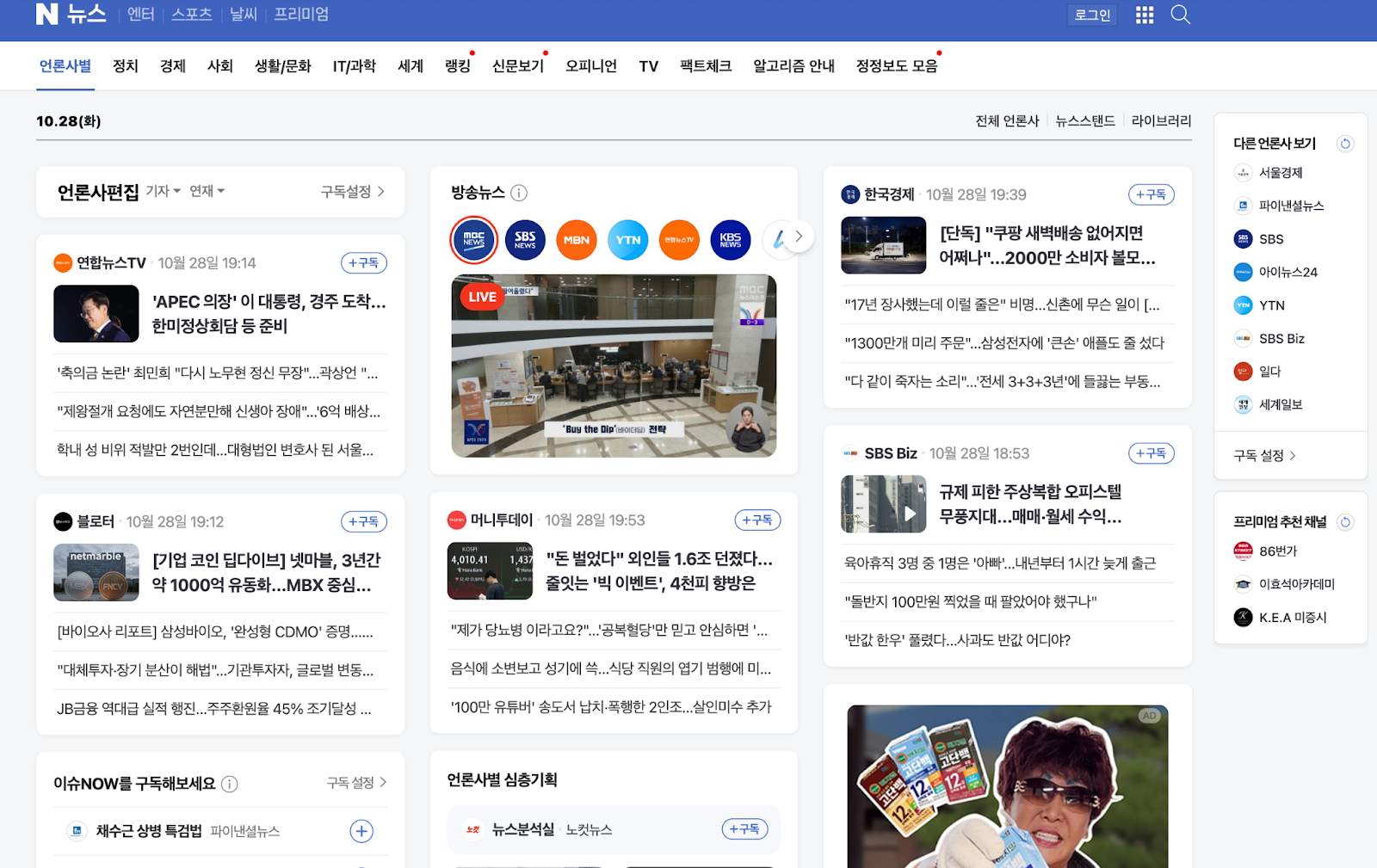The image size is (1377, 868).
Task: Open 86번가 premium channel
Action: point(1267,551)
